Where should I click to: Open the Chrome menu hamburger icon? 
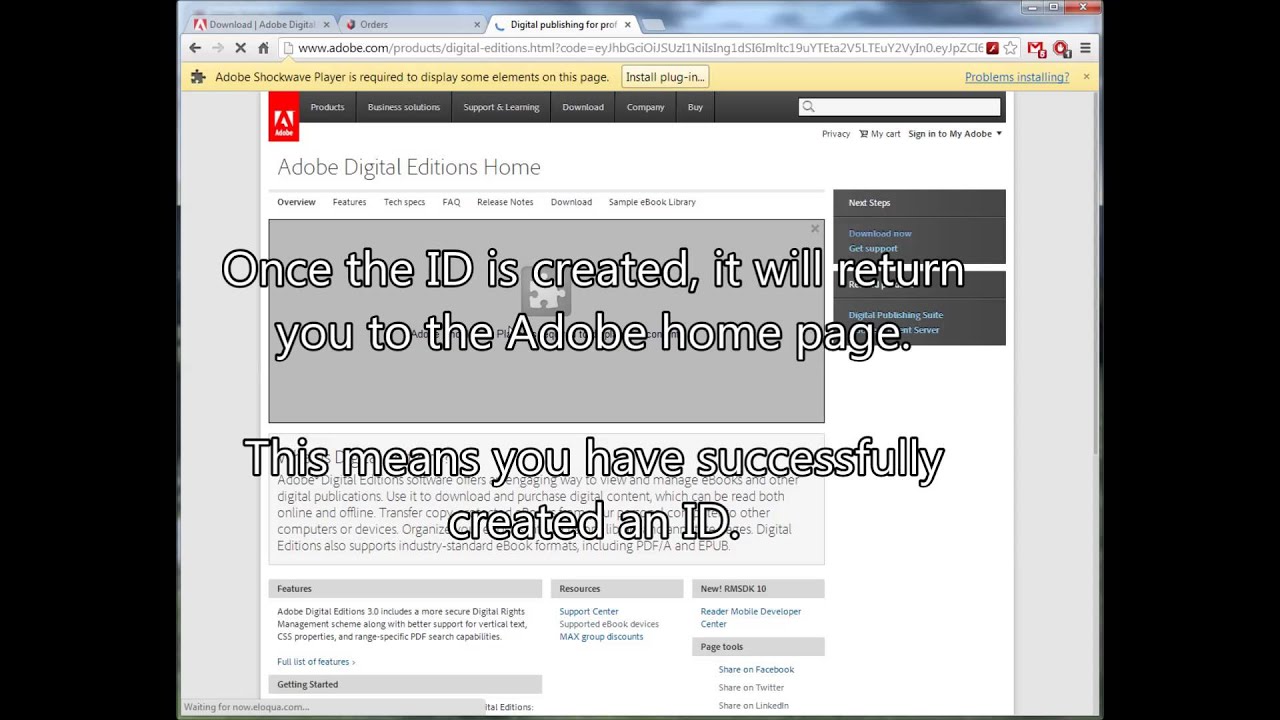click(1085, 48)
